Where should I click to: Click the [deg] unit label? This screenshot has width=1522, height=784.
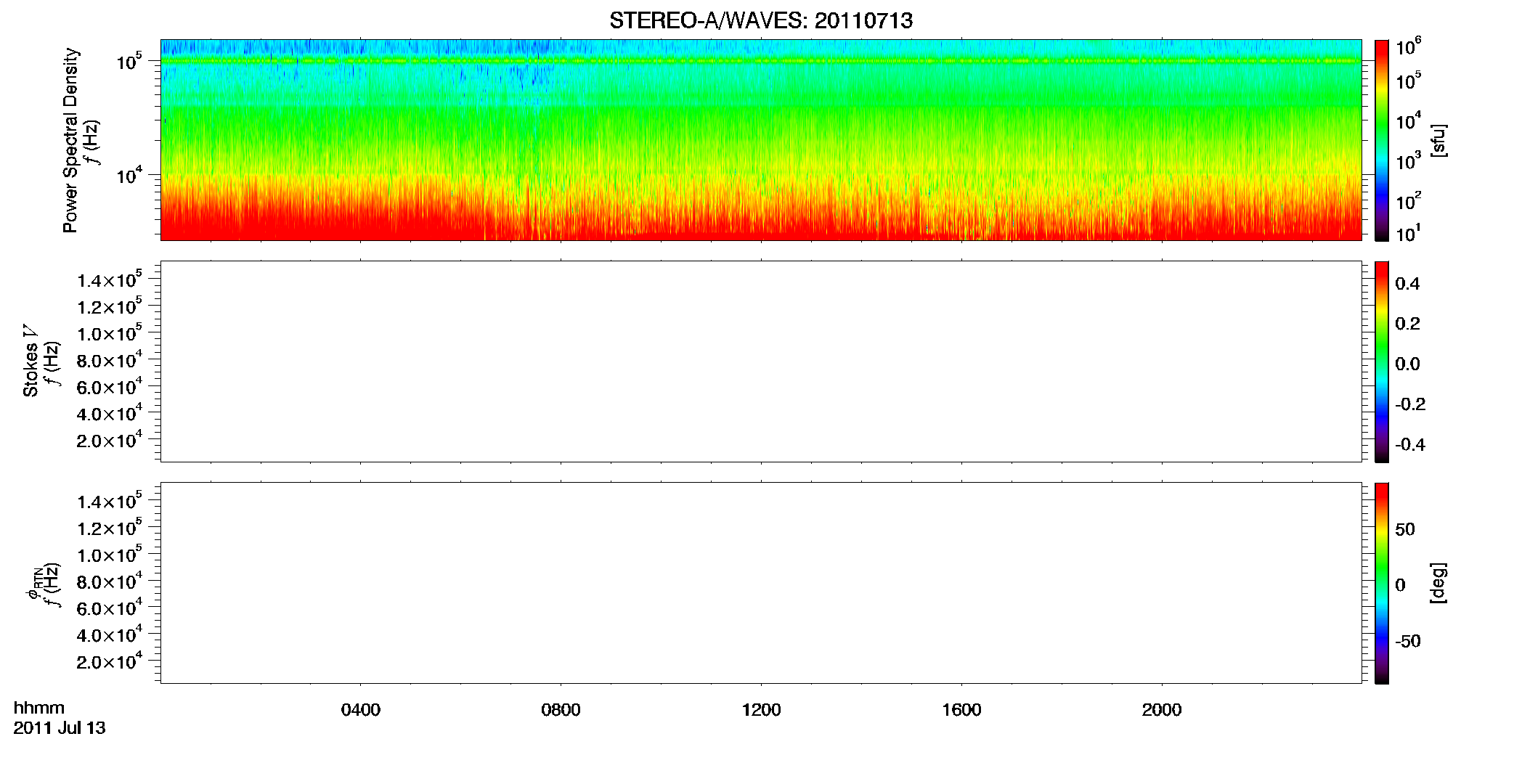click(1438, 583)
